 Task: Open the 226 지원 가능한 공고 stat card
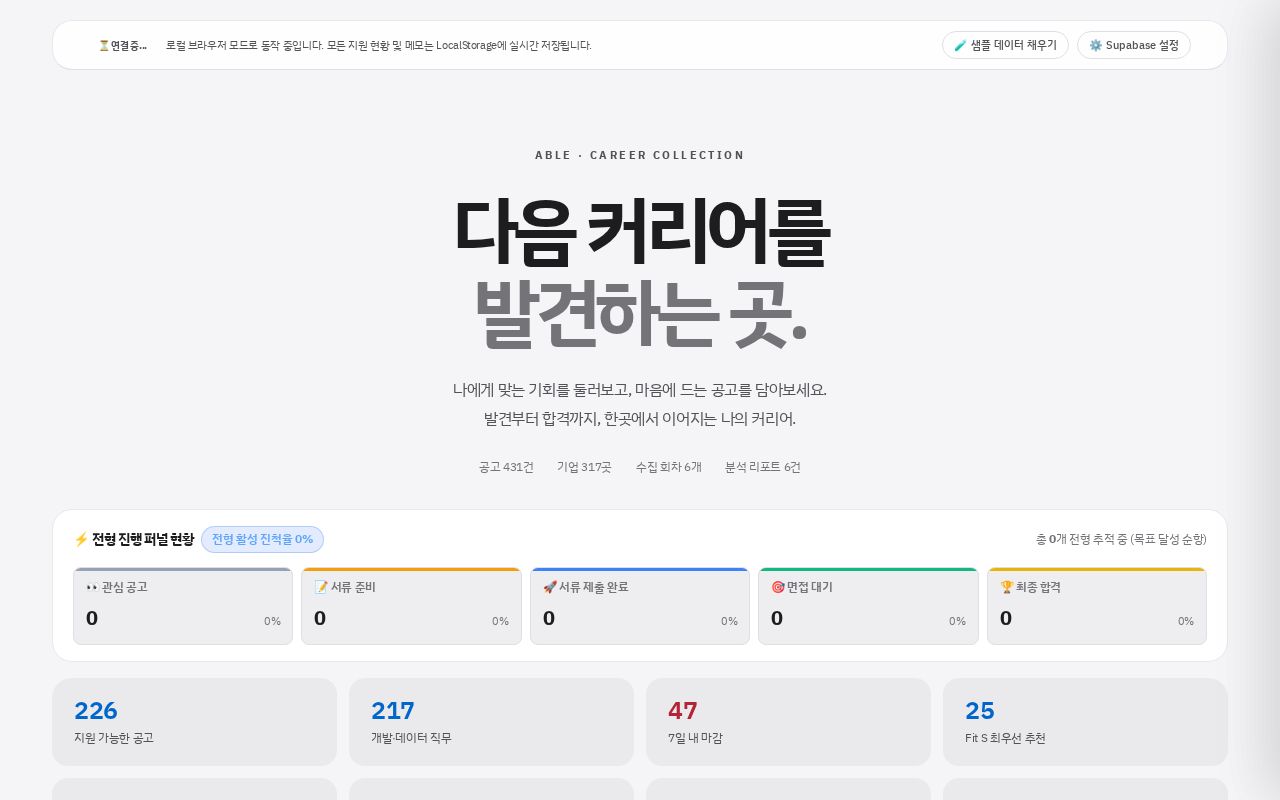[194, 722]
